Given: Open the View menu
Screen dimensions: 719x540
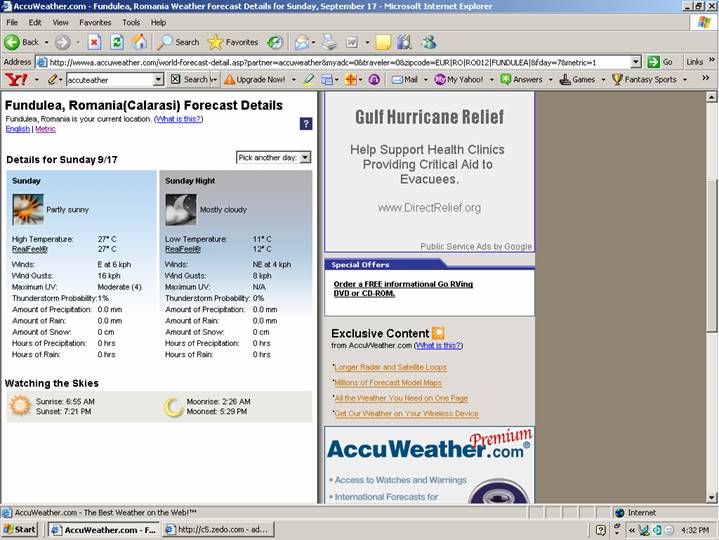Looking at the screenshot, I should [x=60, y=22].
